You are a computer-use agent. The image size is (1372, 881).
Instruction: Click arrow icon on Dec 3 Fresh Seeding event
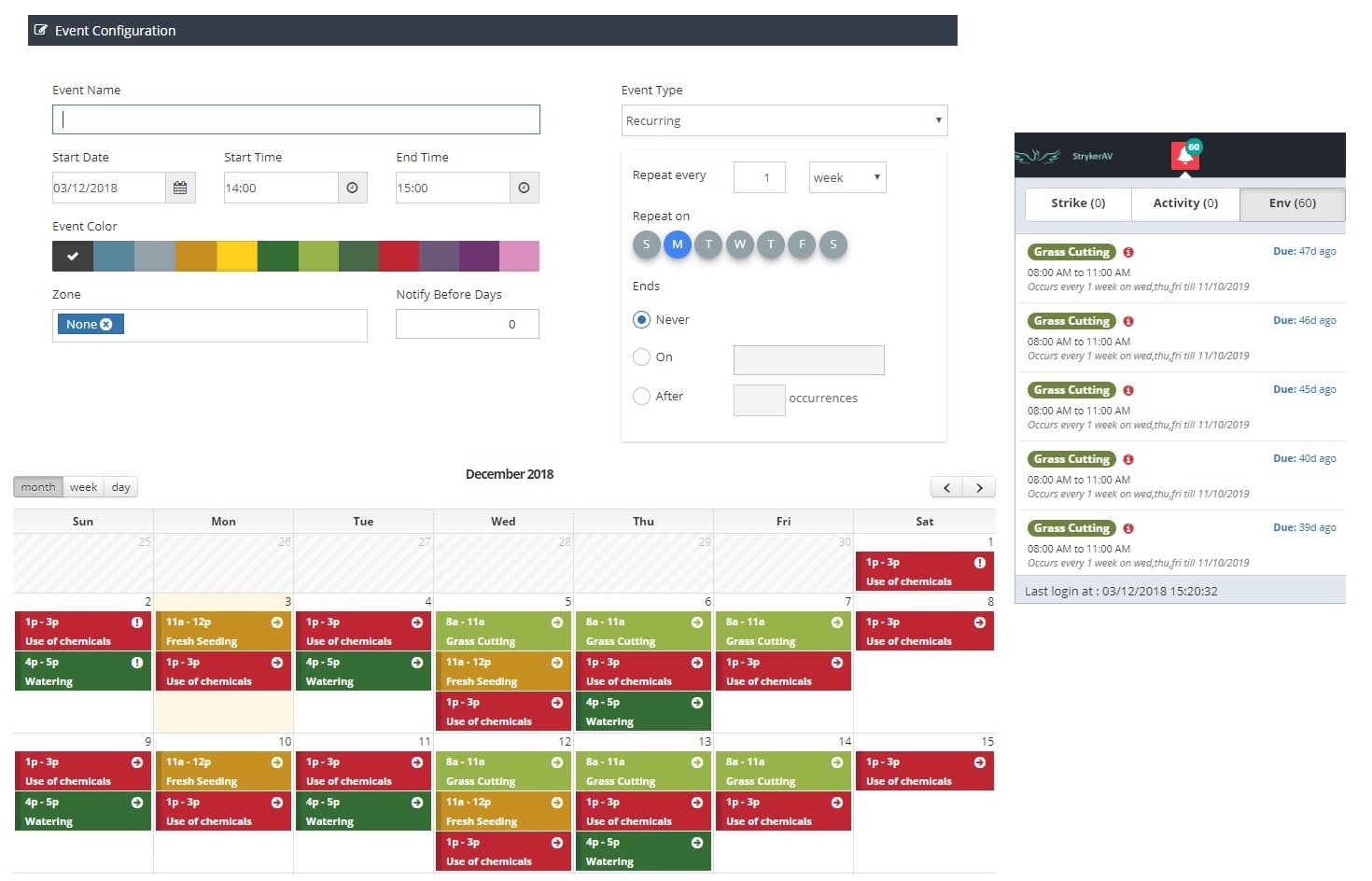pyautogui.click(x=277, y=622)
